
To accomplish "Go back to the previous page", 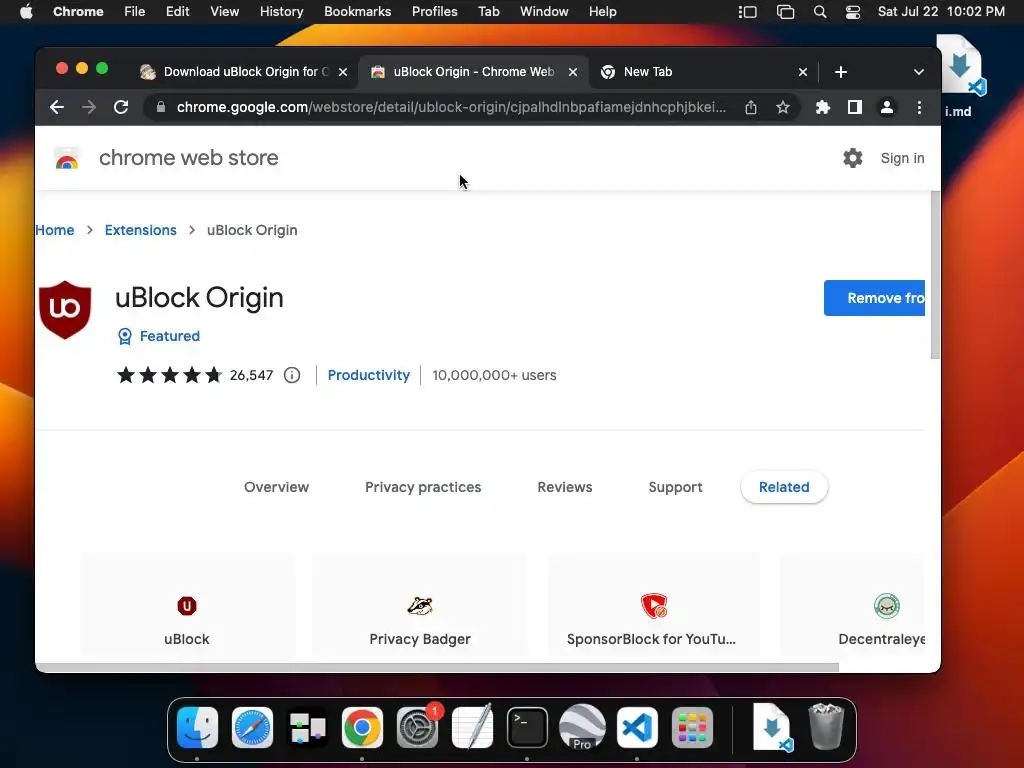I will point(57,107).
